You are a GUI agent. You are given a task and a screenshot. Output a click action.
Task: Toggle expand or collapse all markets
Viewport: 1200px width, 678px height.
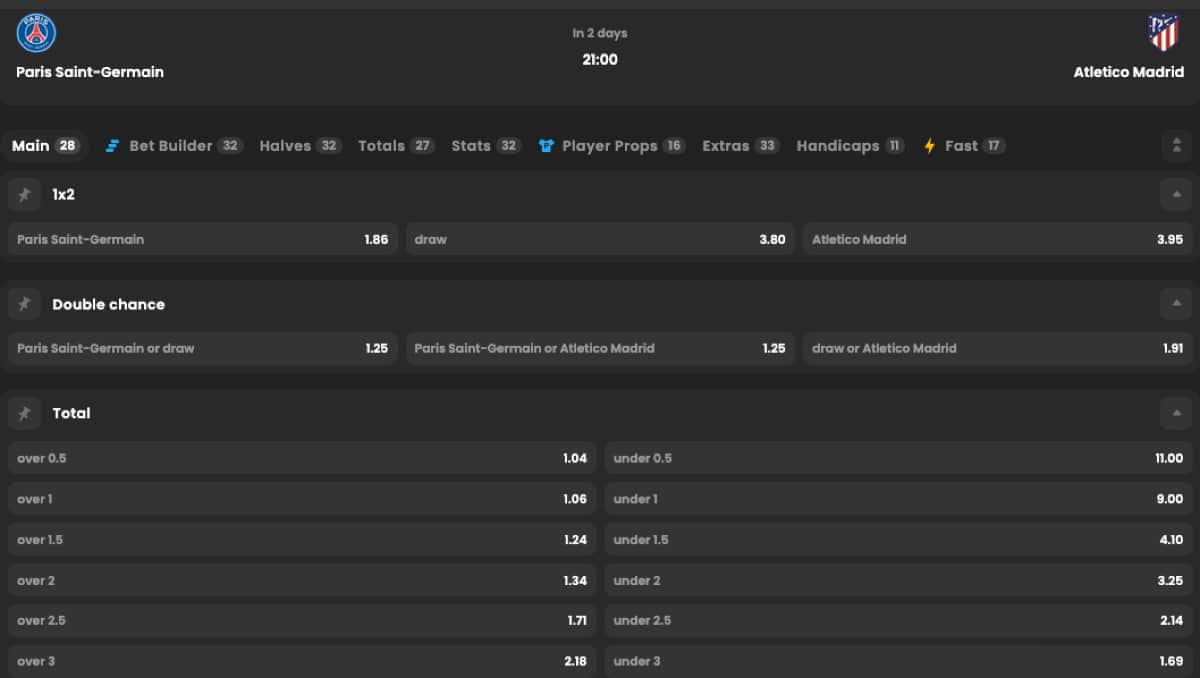point(1176,146)
